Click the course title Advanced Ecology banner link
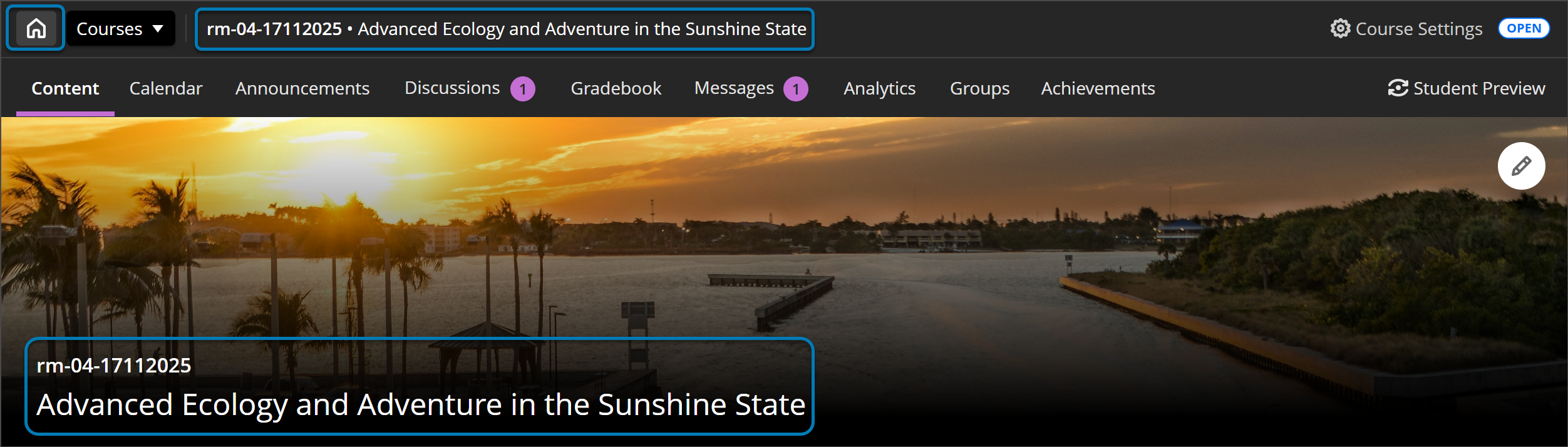This screenshot has width=1568, height=447. coord(420,404)
